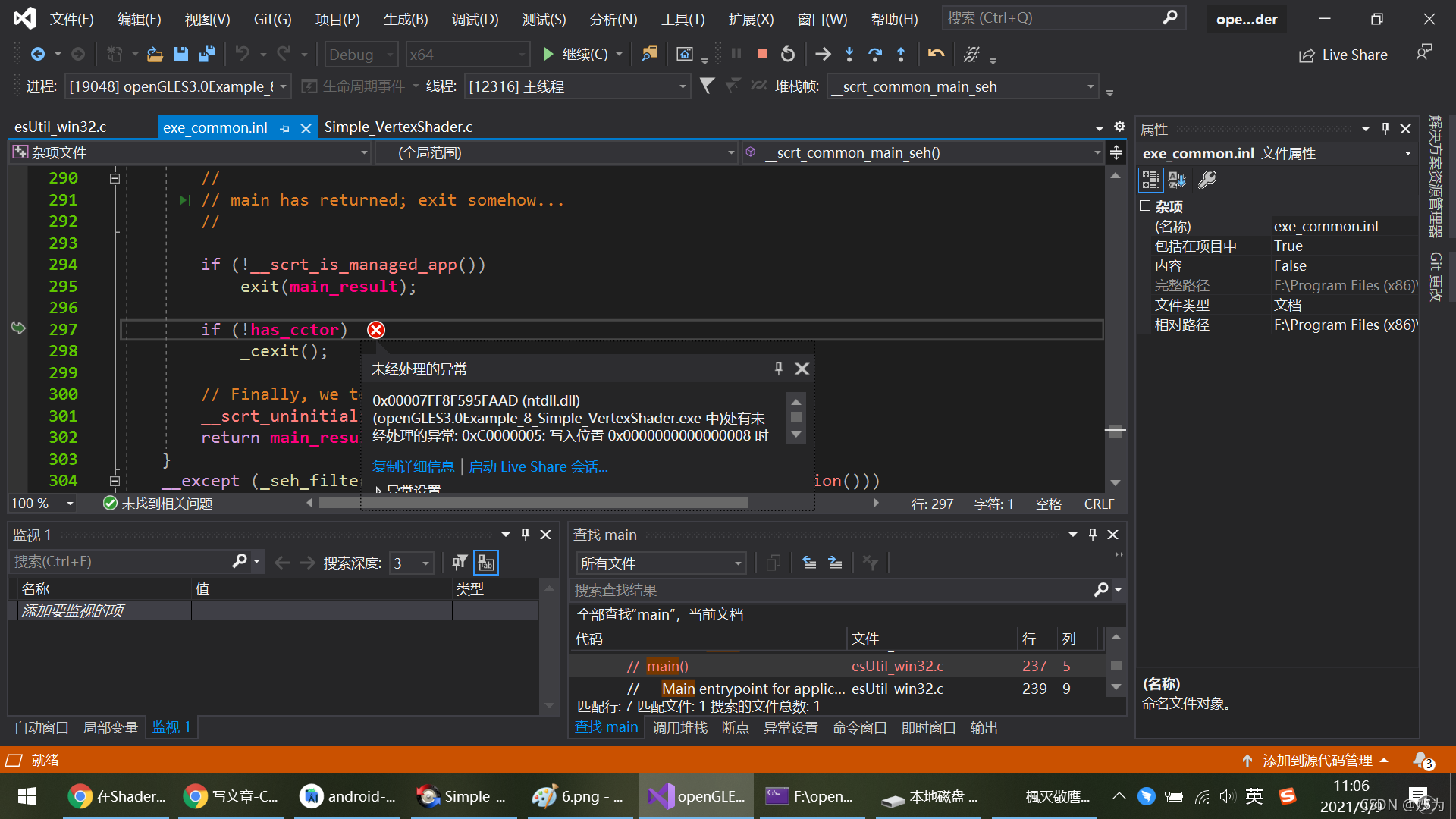Switch to the 断点 tab
The height and width of the screenshot is (819, 1456).
pos(736,727)
